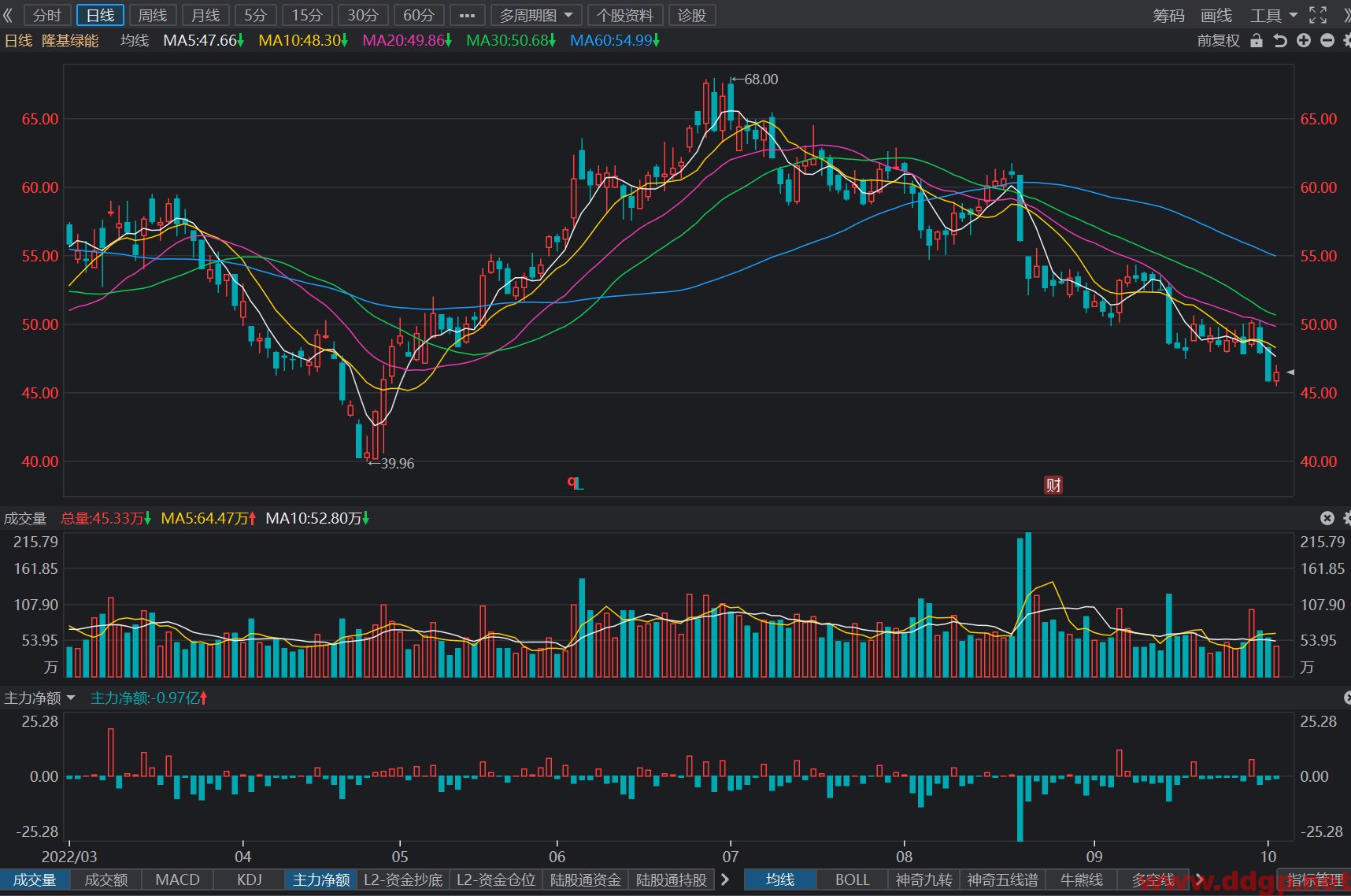
Task: Expand 工具 tools dropdown
Action: coord(1273,15)
